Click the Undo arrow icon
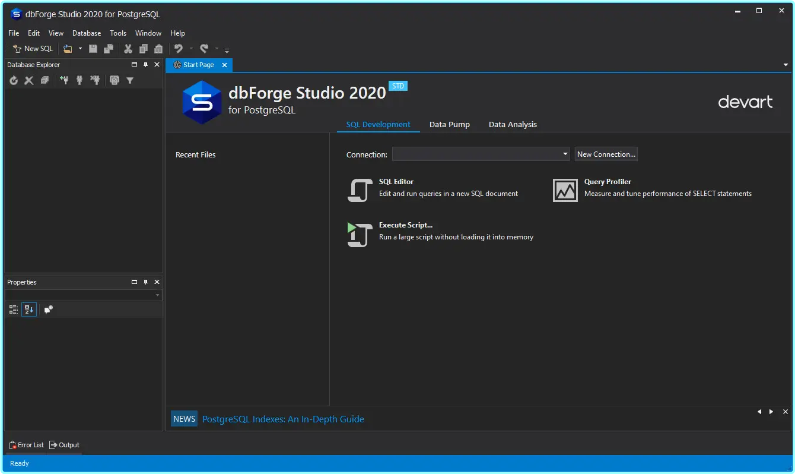Screen dimensions: 795x474 click(178, 49)
